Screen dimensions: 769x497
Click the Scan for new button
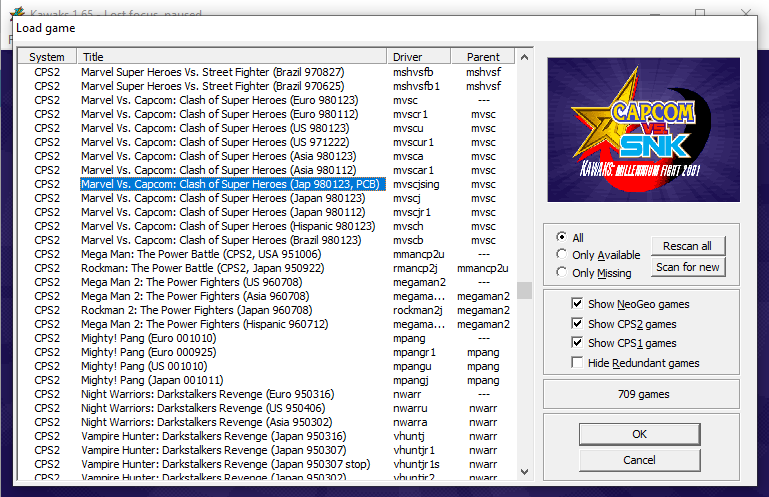(688, 267)
